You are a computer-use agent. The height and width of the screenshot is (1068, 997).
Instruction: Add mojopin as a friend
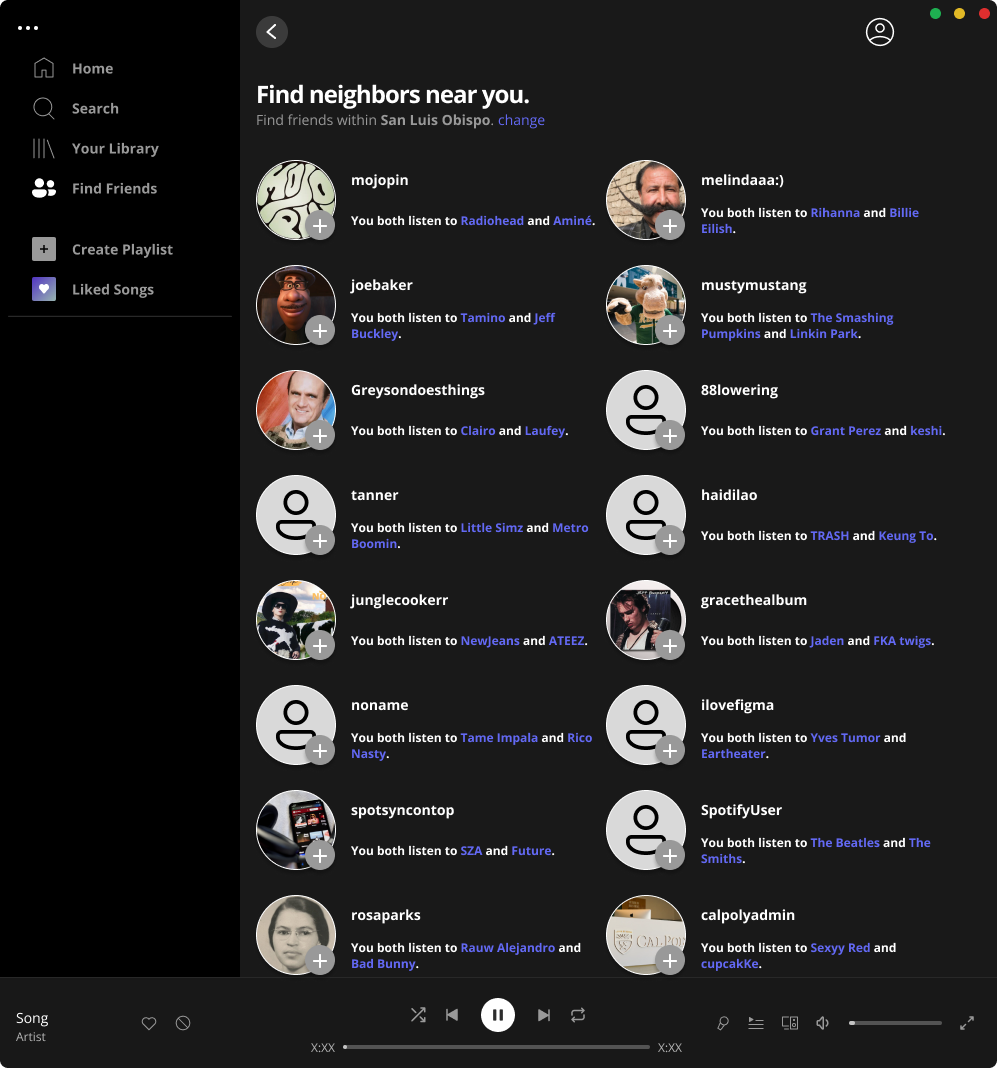[x=320, y=226]
